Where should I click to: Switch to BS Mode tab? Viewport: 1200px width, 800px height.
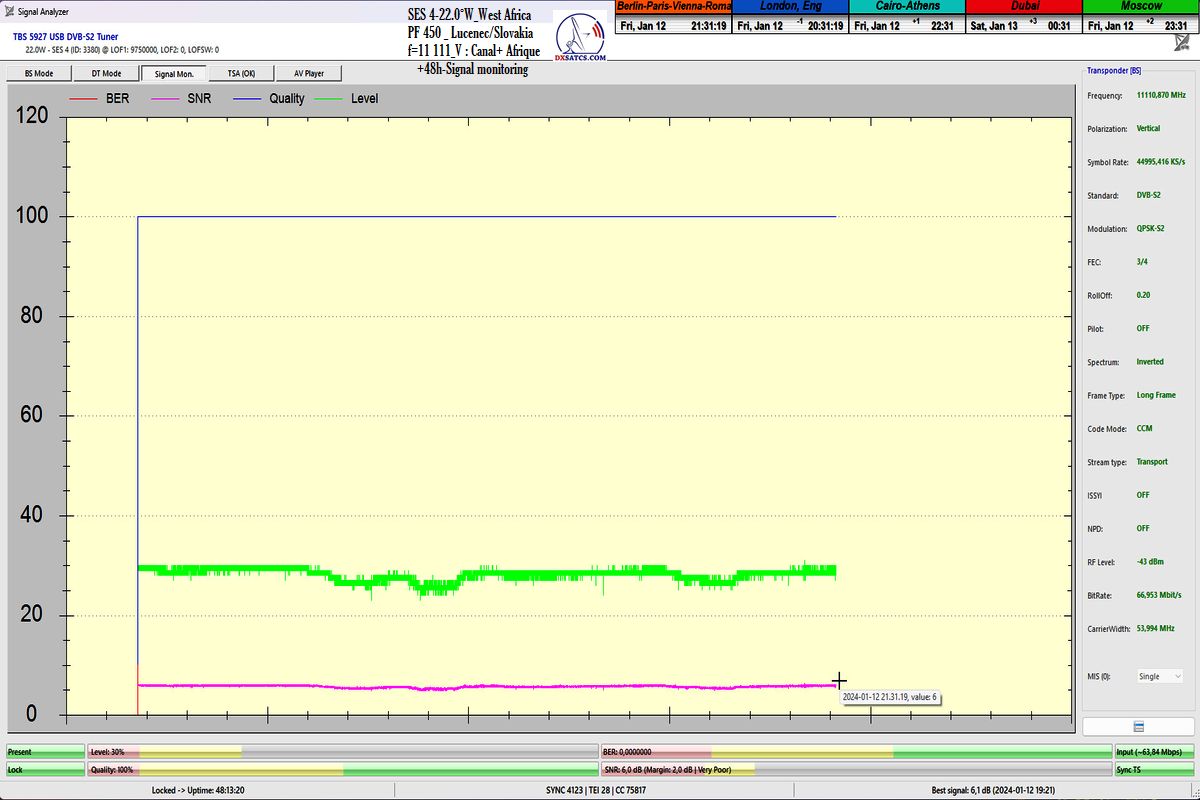39,73
